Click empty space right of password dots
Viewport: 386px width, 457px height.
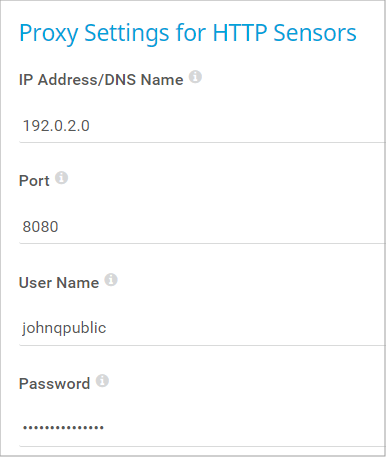[x=245, y=427]
